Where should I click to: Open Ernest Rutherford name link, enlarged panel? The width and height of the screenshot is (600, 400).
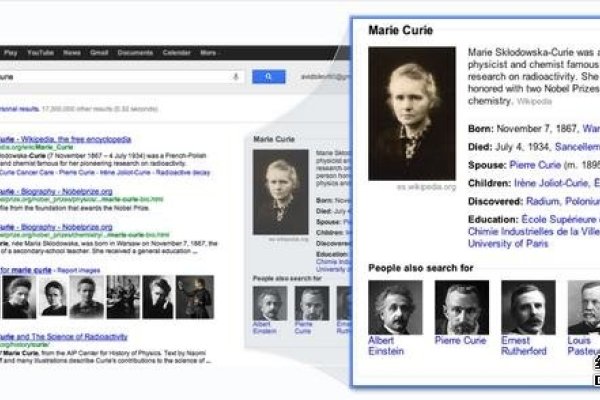coord(524,346)
